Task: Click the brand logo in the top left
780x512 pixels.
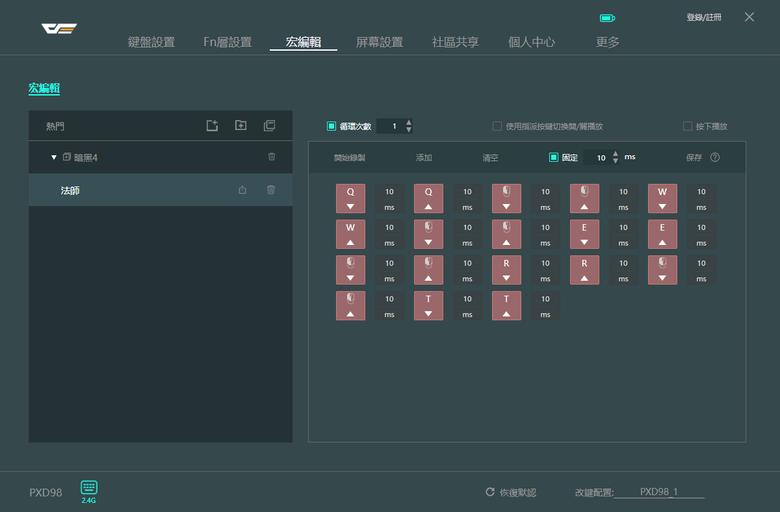Action: point(59,28)
